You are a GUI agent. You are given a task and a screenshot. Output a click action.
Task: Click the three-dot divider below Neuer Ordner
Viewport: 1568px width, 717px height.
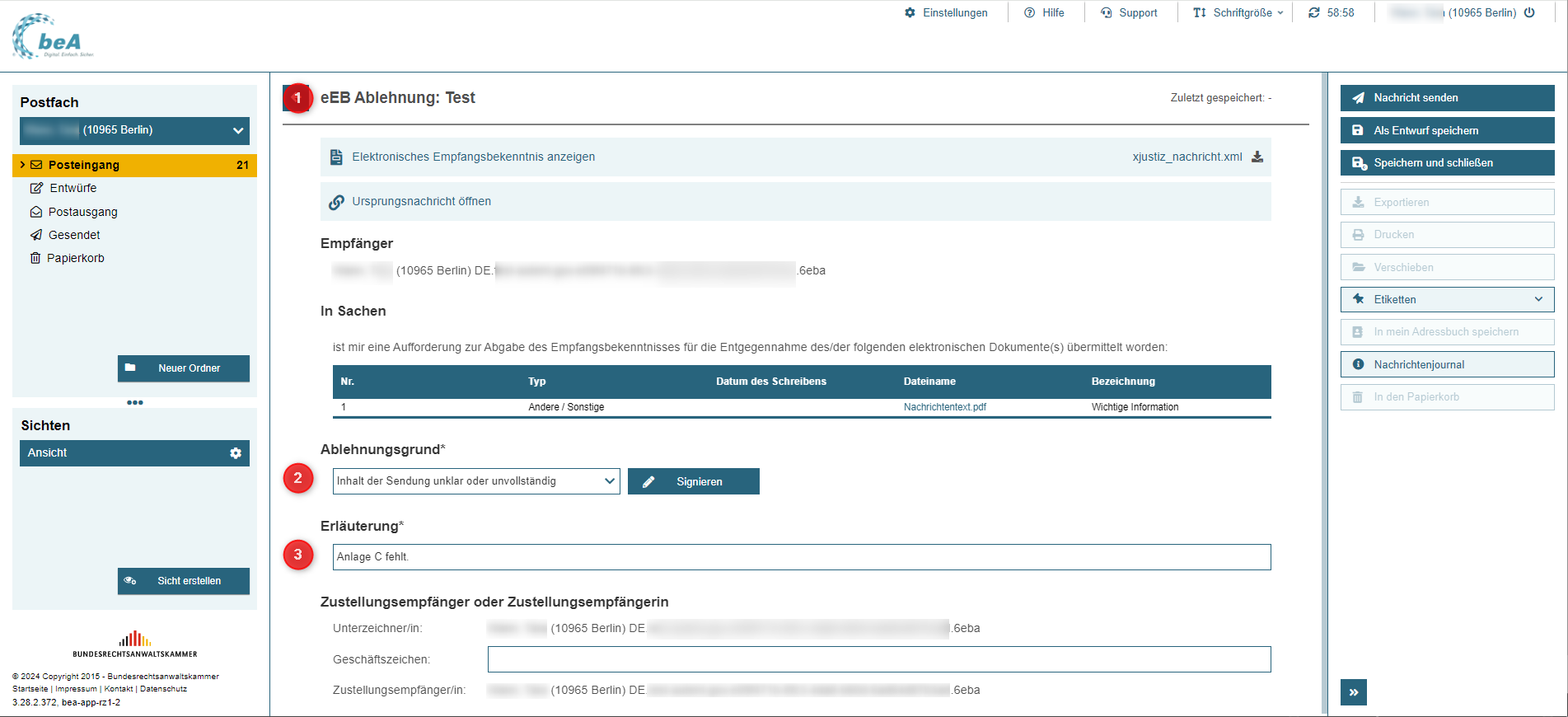(x=135, y=402)
